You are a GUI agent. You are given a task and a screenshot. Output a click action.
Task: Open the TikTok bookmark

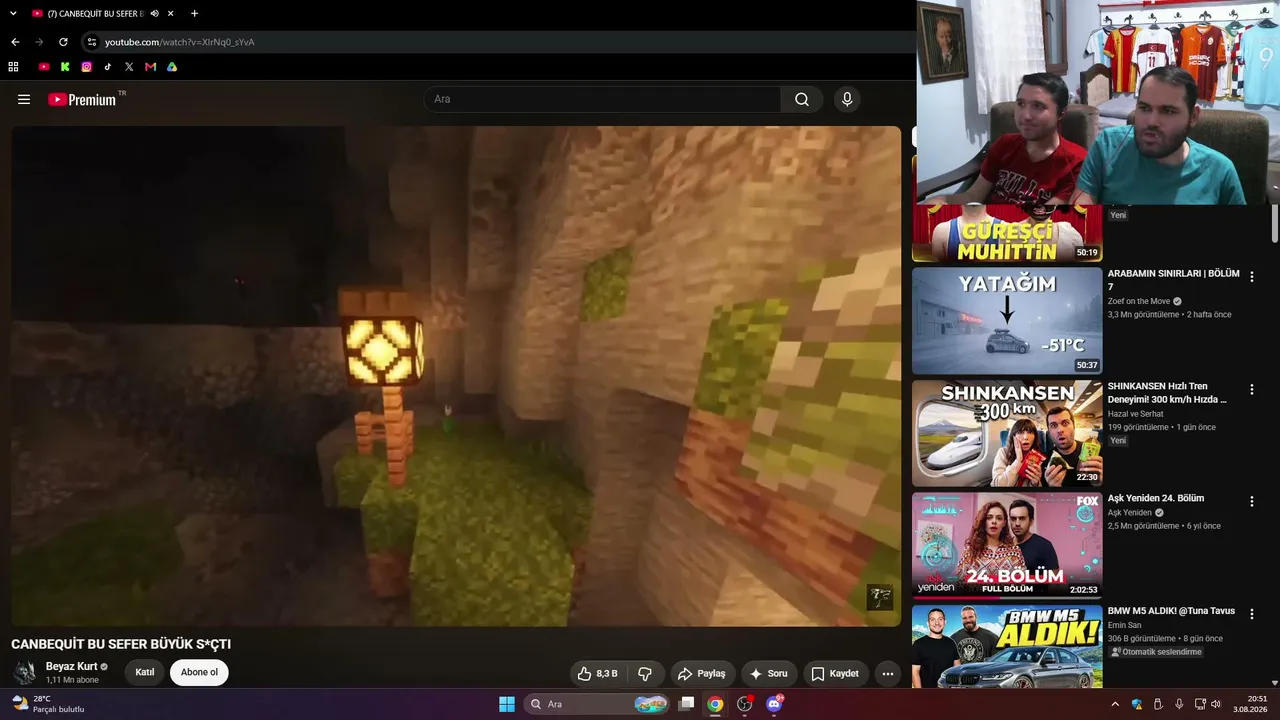tap(108, 67)
